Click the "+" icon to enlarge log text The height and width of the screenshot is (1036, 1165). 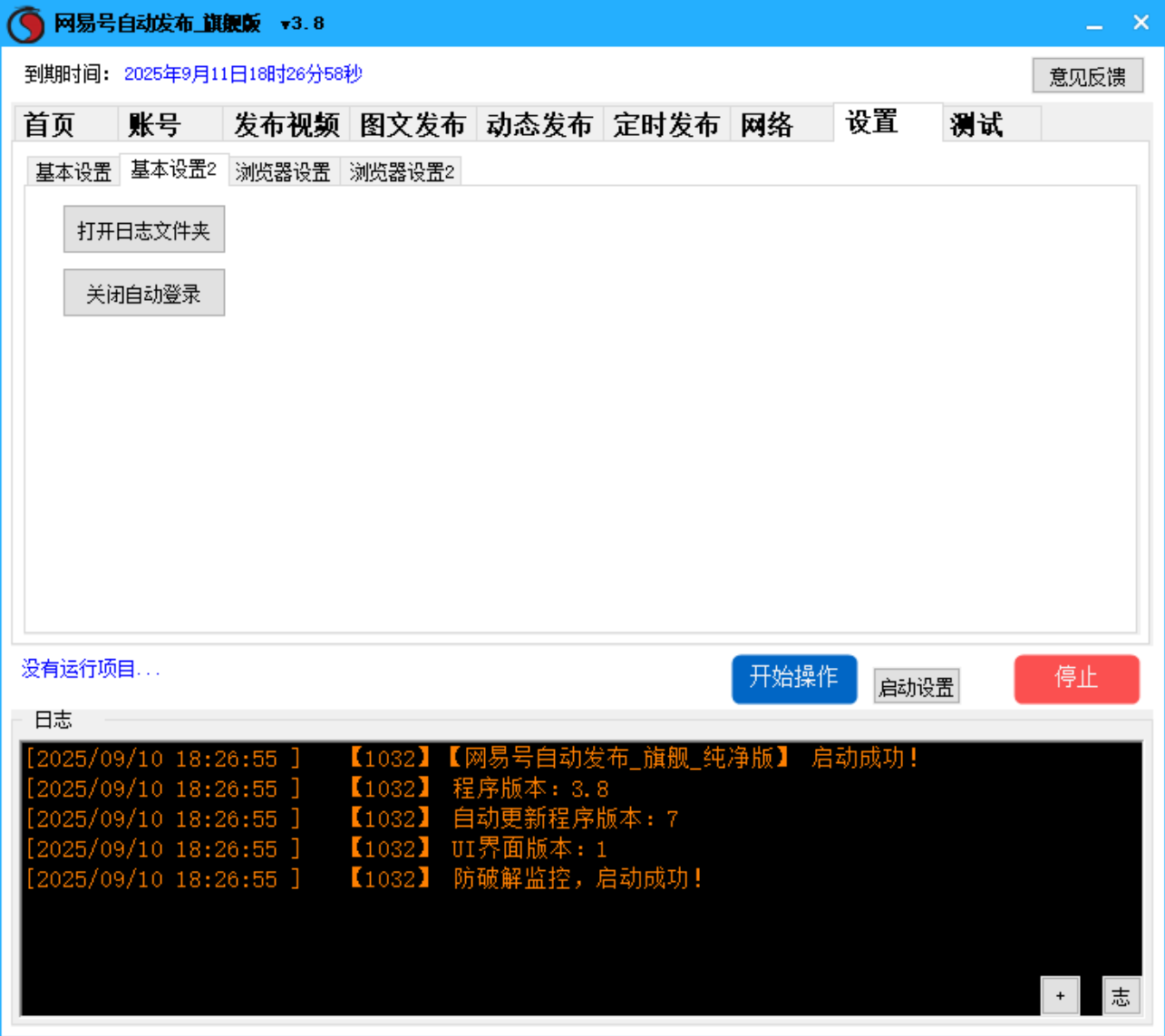click(1059, 994)
